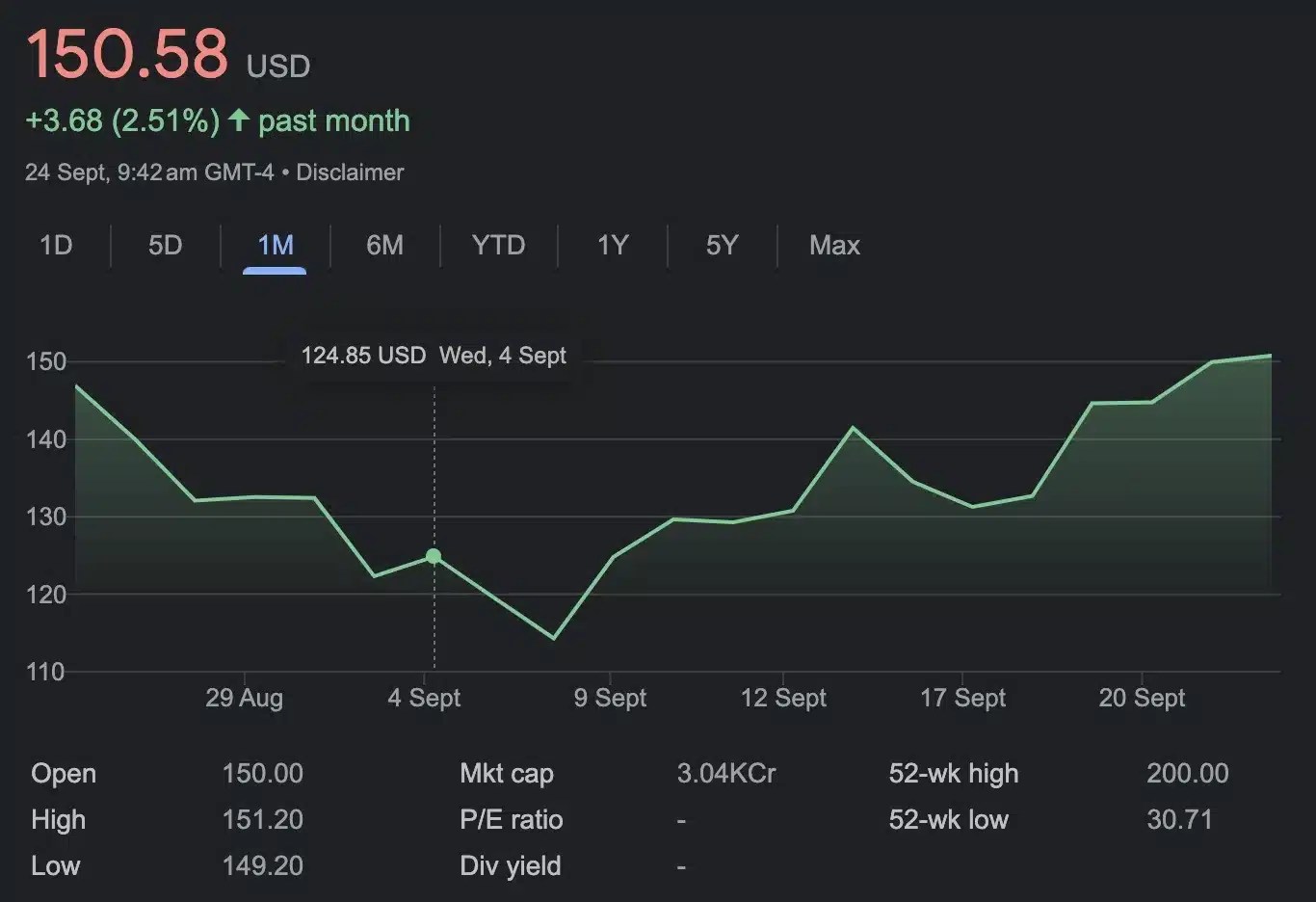Show the Max range chart
Image resolution: width=1316 pixels, height=902 pixels.
point(834,246)
